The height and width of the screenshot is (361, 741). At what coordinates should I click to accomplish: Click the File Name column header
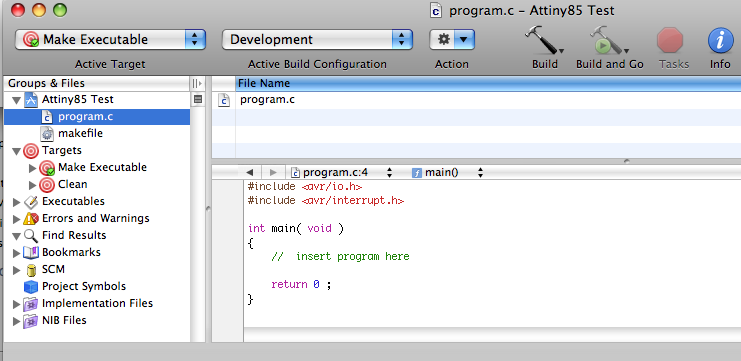point(488,84)
